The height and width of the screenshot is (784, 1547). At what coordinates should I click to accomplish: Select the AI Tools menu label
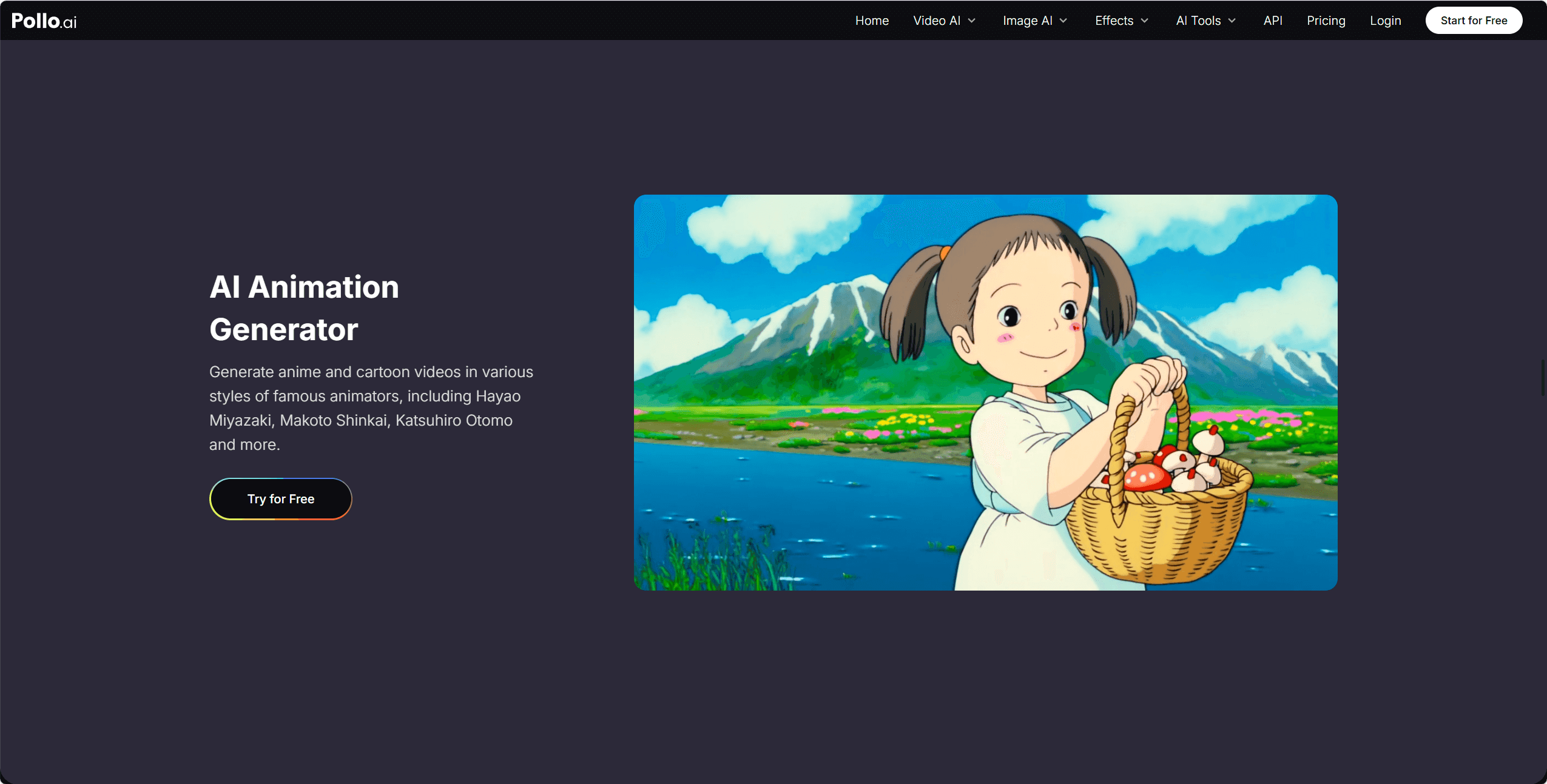[1198, 21]
